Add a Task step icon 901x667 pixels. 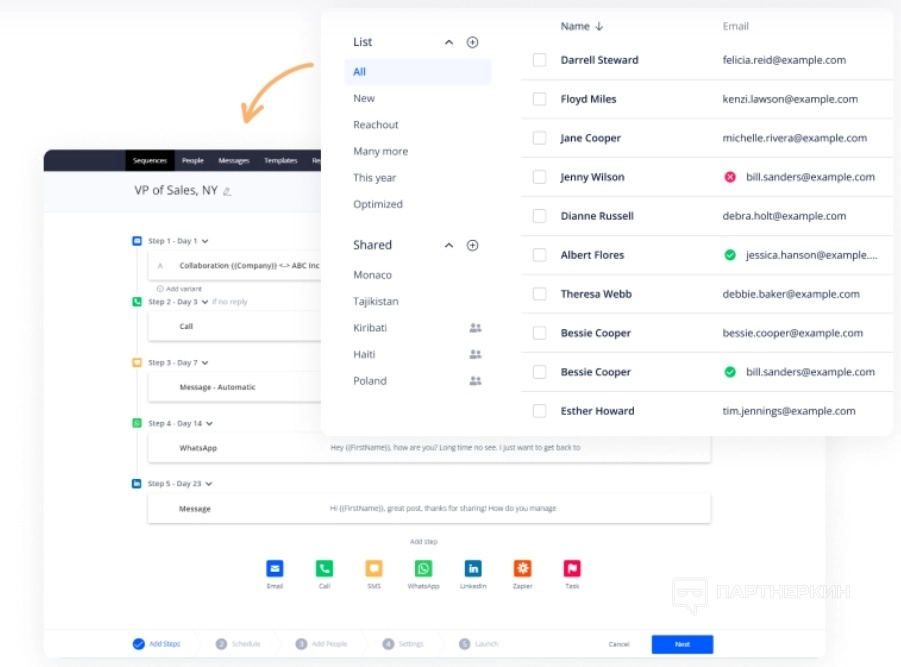tap(572, 568)
